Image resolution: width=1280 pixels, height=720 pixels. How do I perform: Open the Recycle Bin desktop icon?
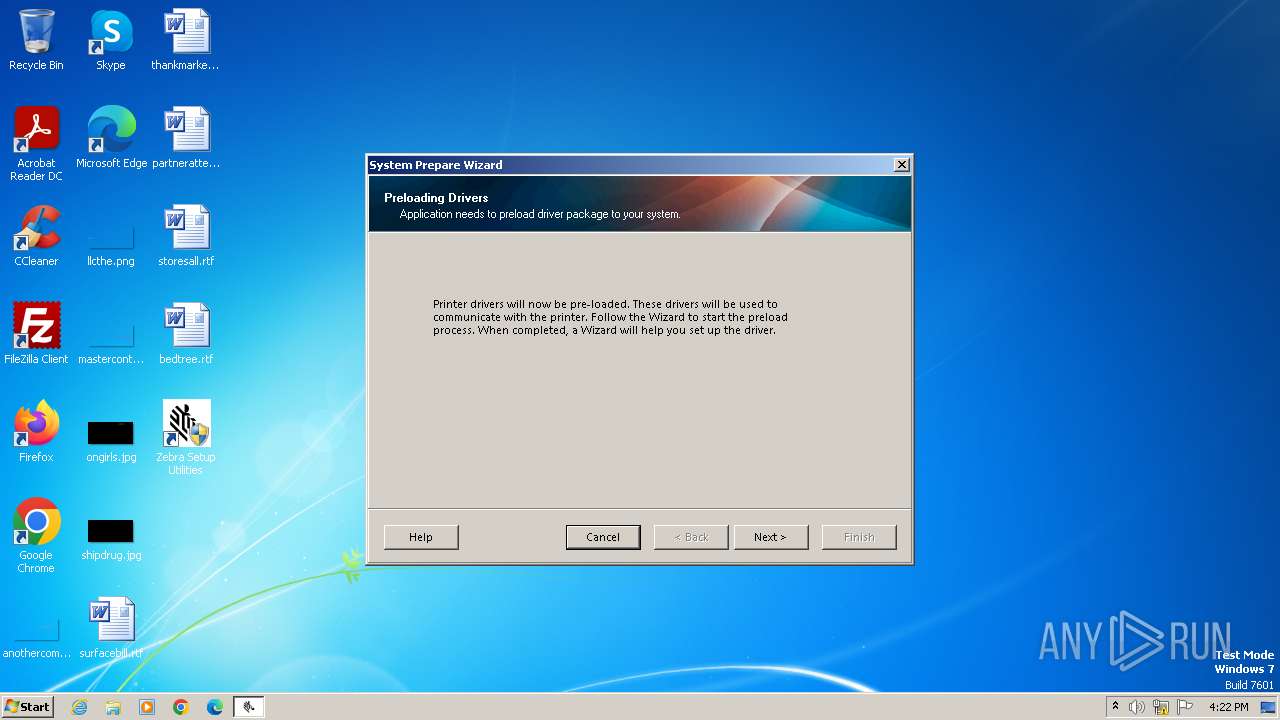click(x=36, y=40)
